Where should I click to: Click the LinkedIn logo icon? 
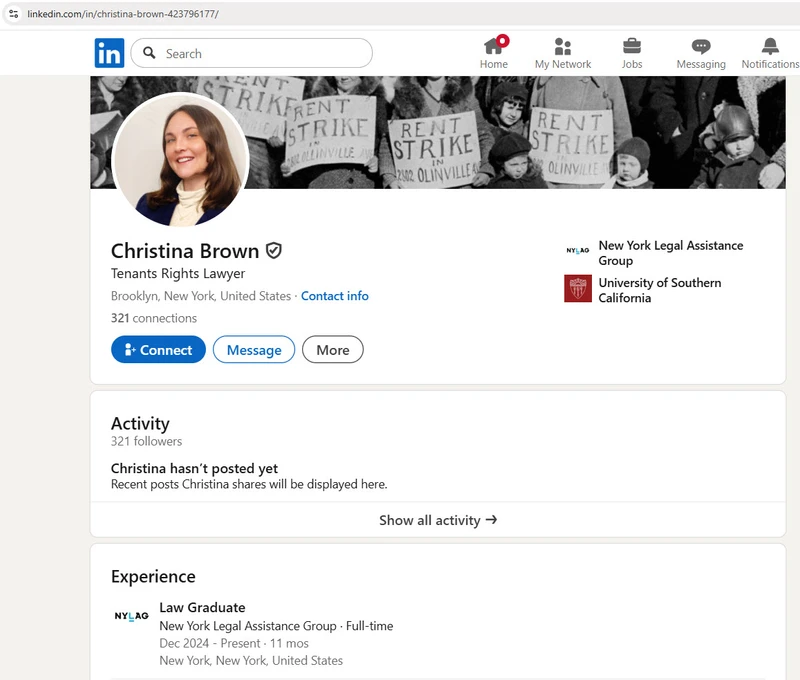(109, 53)
